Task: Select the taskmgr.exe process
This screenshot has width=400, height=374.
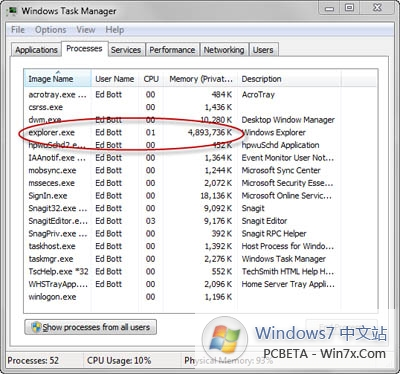Action: (200, 259)
